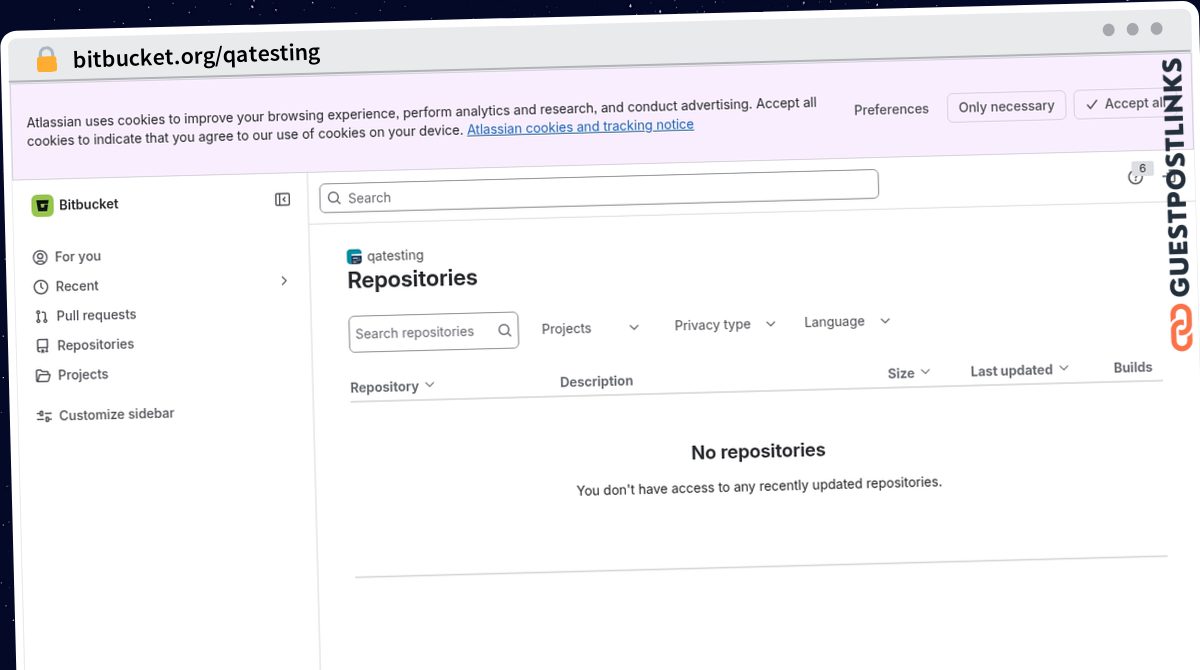Open For you in sidebar
Image resolution: width=1200 pixels, height=670 pixels.
77,257
